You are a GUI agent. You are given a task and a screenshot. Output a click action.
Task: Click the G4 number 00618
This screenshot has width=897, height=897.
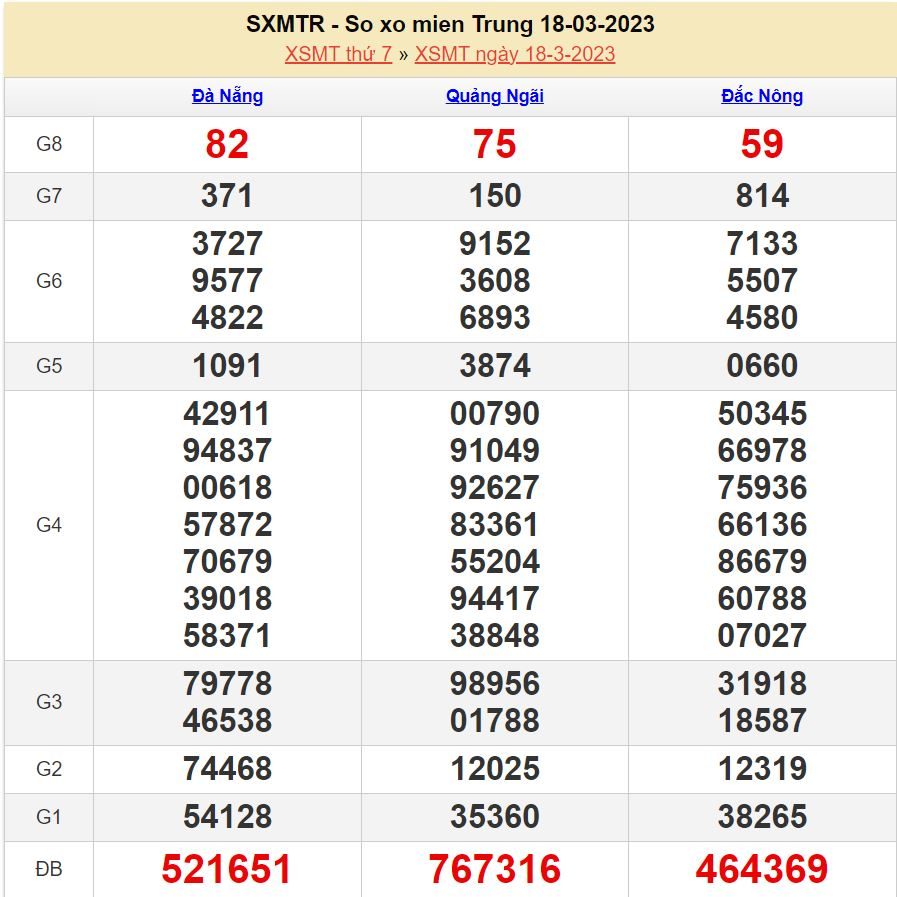(227, 488)
